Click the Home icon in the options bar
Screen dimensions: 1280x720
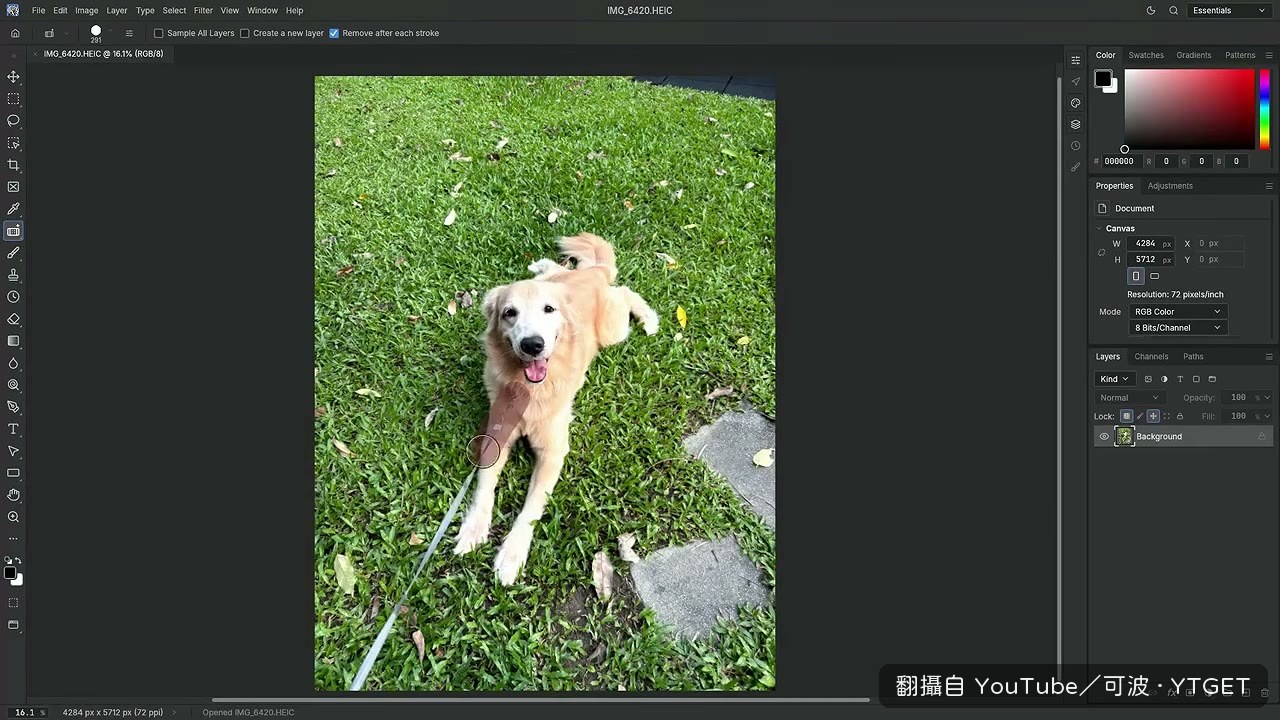tap(15, 33)
